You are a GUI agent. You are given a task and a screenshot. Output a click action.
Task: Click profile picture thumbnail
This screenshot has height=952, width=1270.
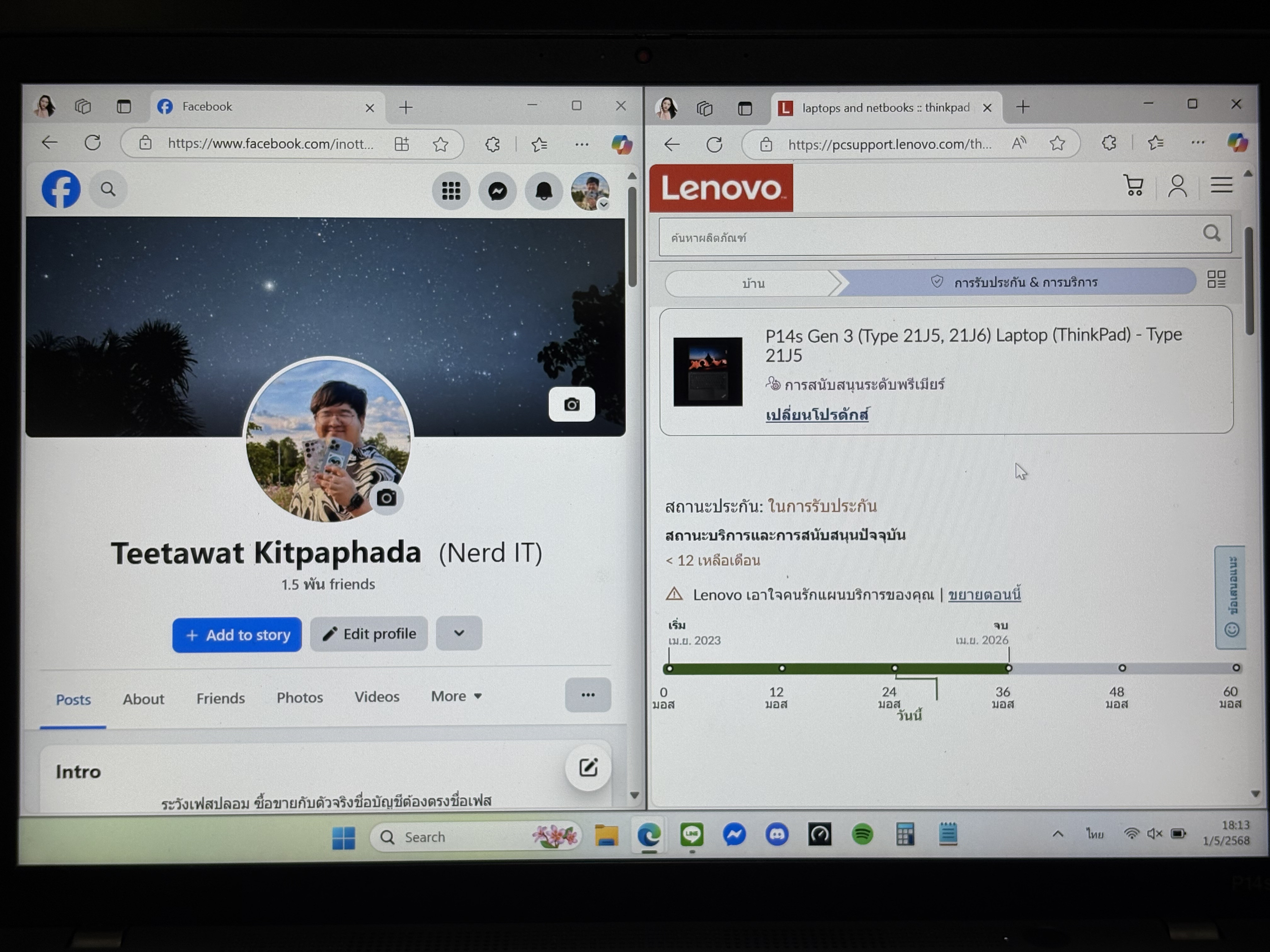[x=329, y=440]
